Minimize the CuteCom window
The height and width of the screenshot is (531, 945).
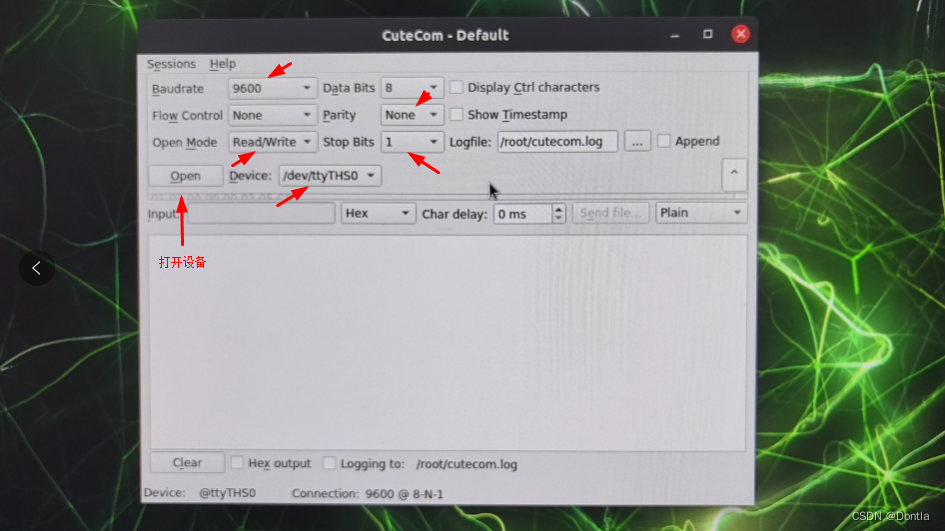675,35
